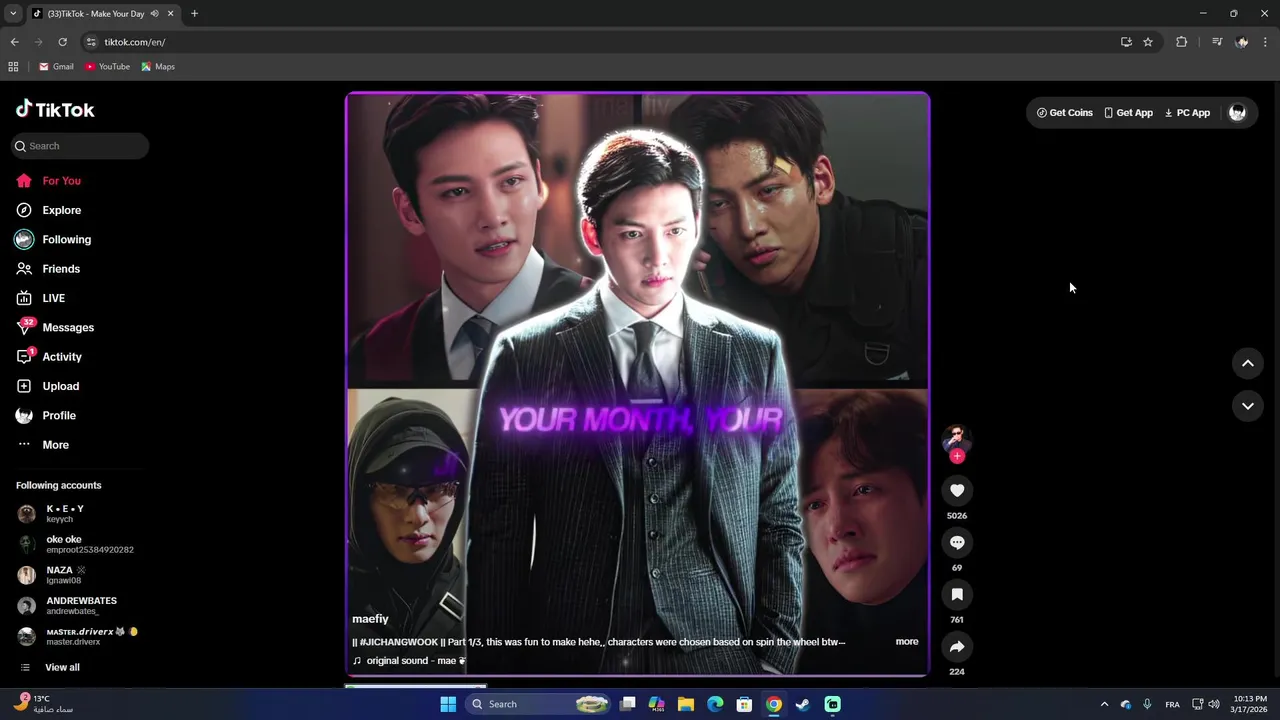Open Steam from taskbar

802,704
